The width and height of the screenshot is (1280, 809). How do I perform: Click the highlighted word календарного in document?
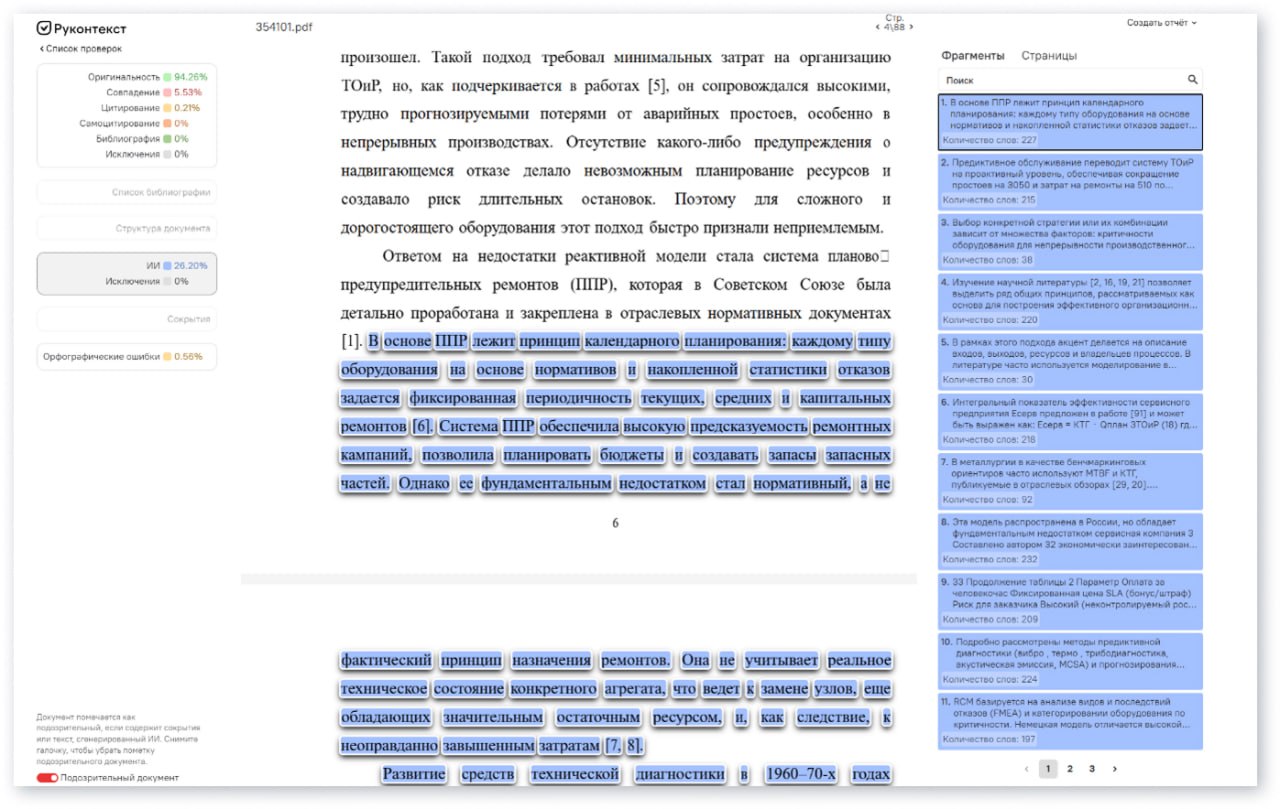point(632,341)
